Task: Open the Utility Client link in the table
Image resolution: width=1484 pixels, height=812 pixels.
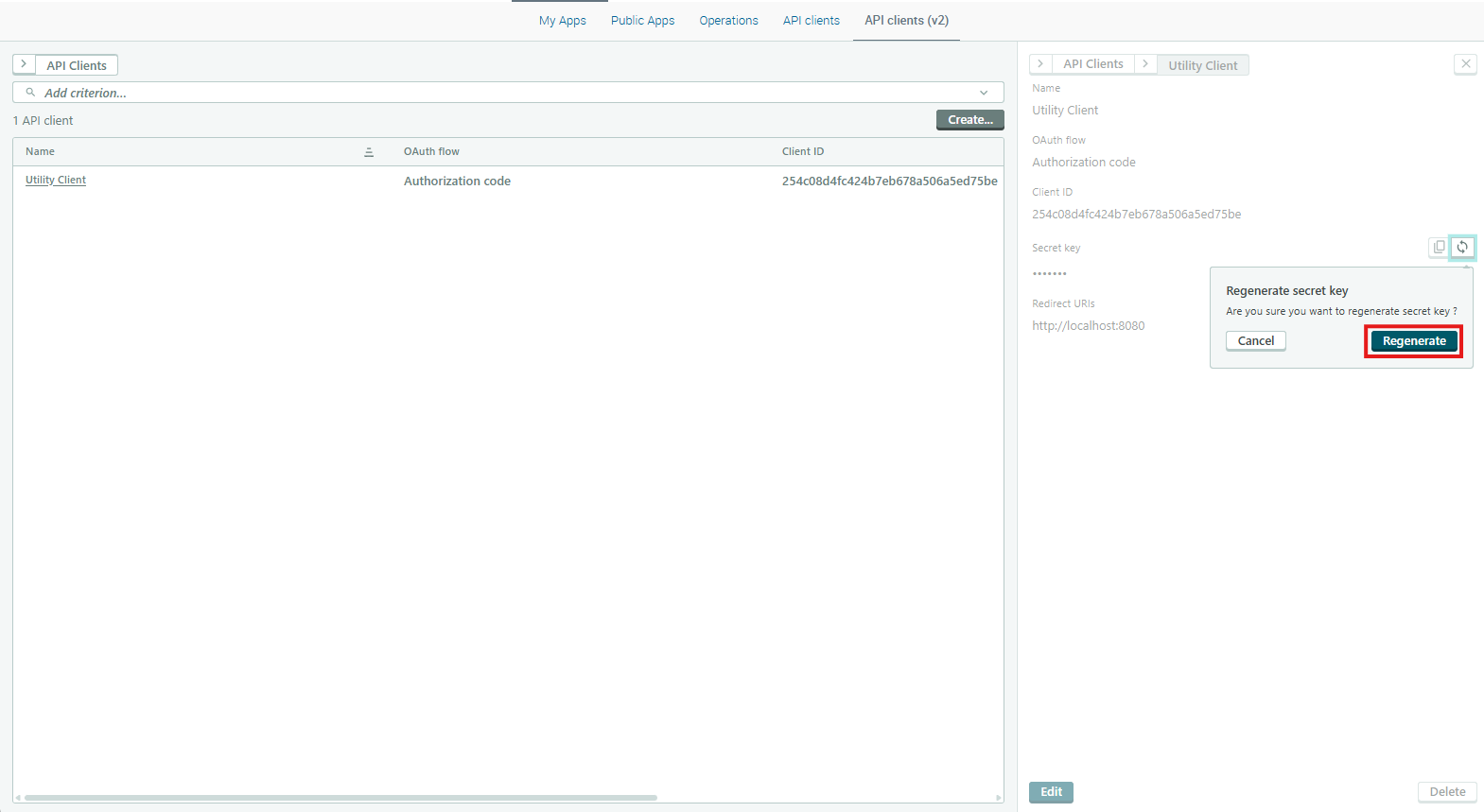Action: [56, 180]
